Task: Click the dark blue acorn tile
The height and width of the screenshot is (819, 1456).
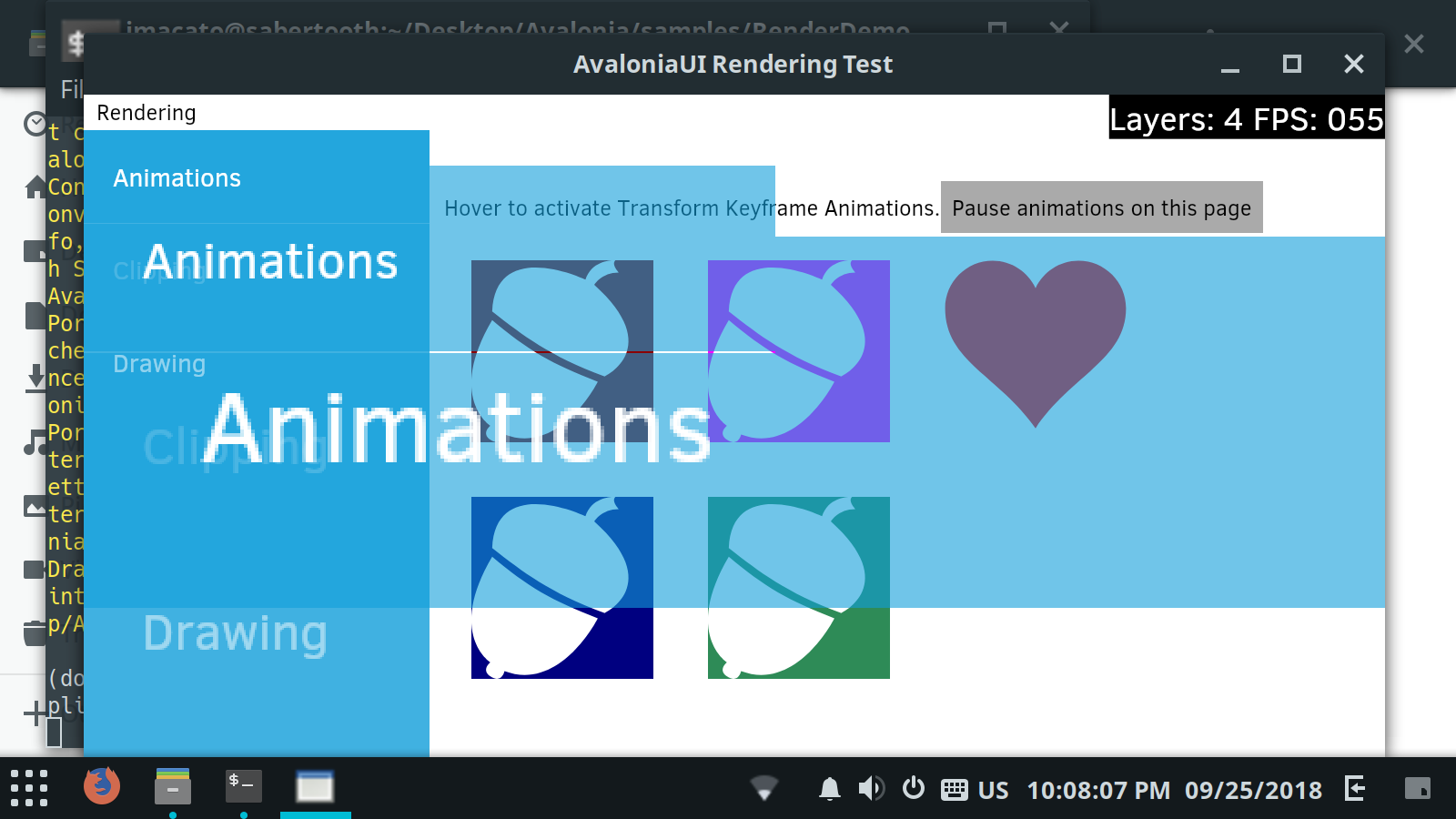Action: click(562, 588)
